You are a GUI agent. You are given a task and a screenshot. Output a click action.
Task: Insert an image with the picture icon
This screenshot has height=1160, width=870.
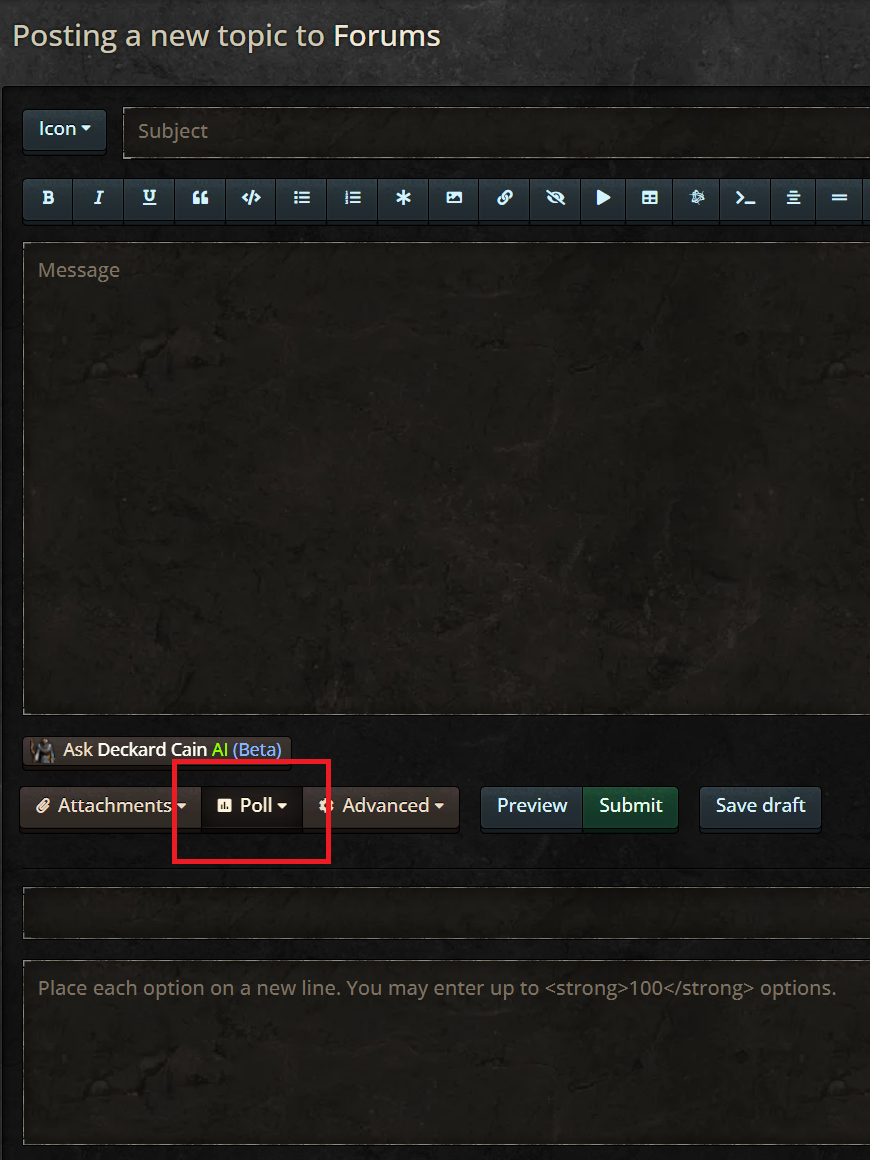[x=453, y=198]
